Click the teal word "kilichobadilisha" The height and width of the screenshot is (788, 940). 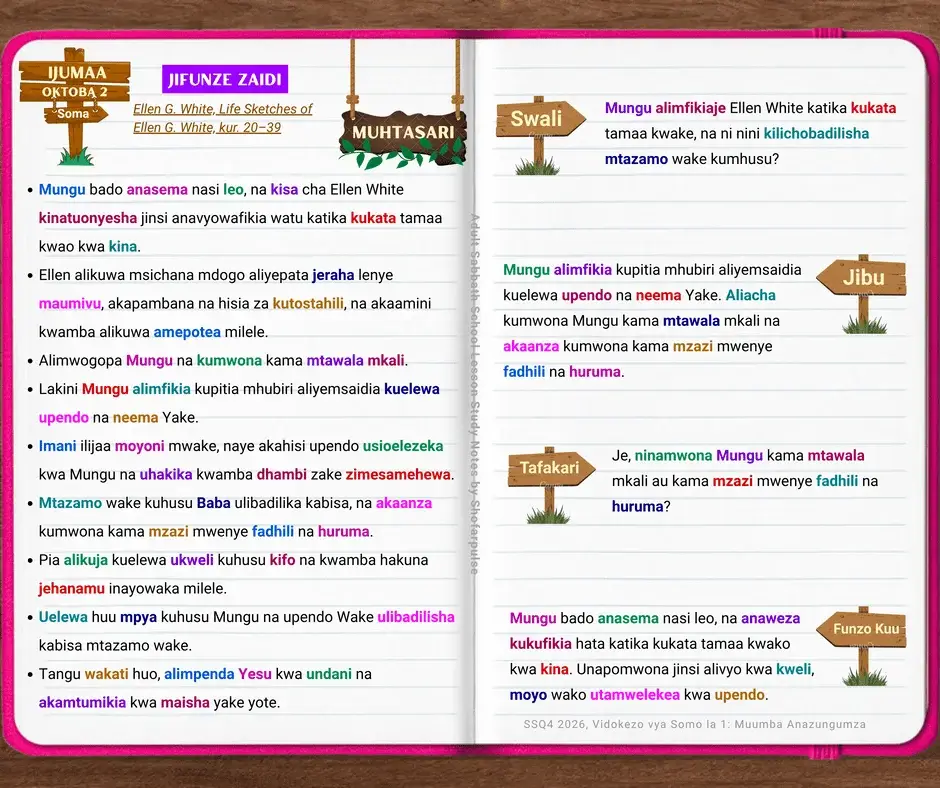coord(816,133)
